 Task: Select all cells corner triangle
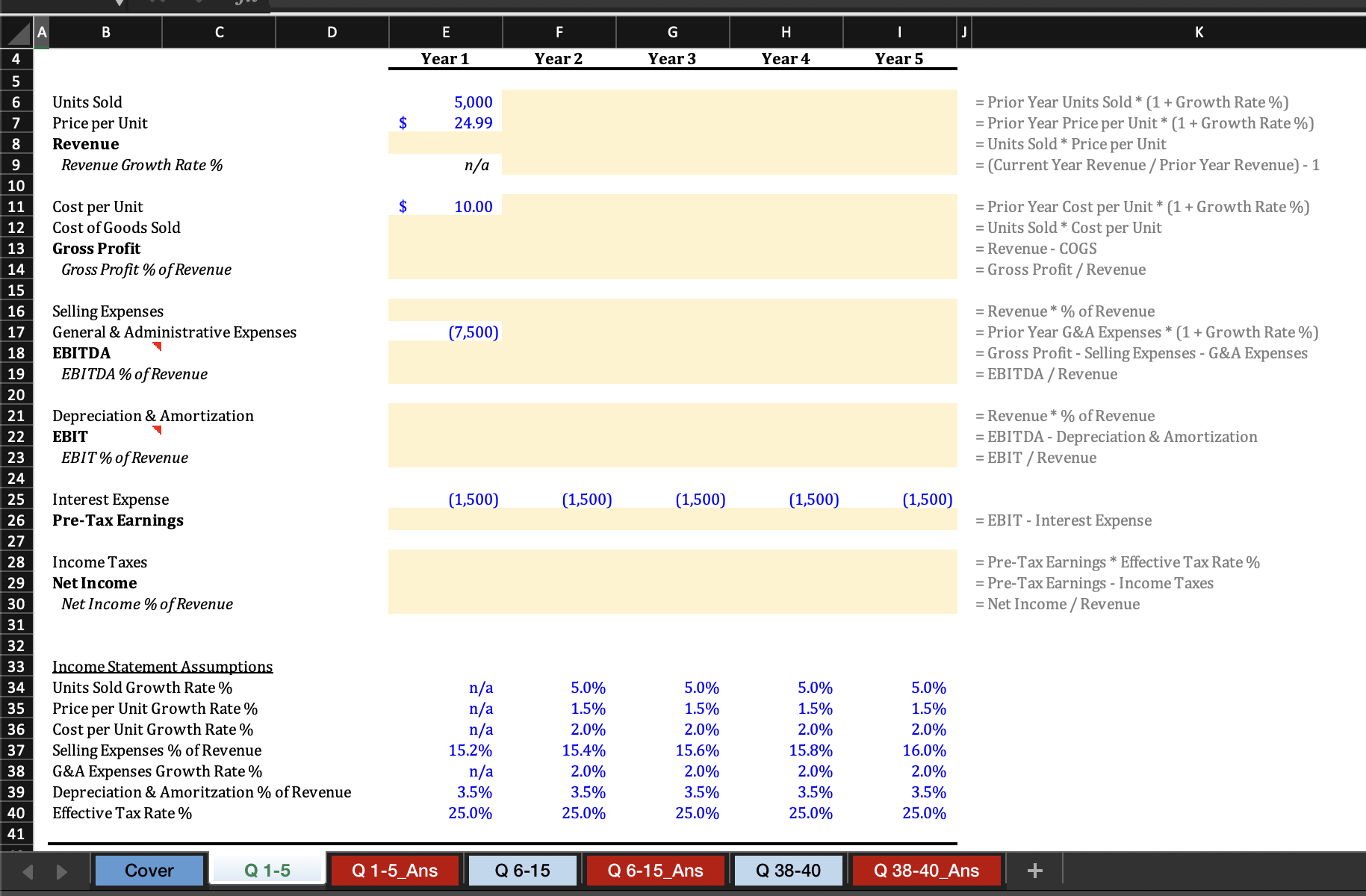pyautogui.click(x=16, y=32)
